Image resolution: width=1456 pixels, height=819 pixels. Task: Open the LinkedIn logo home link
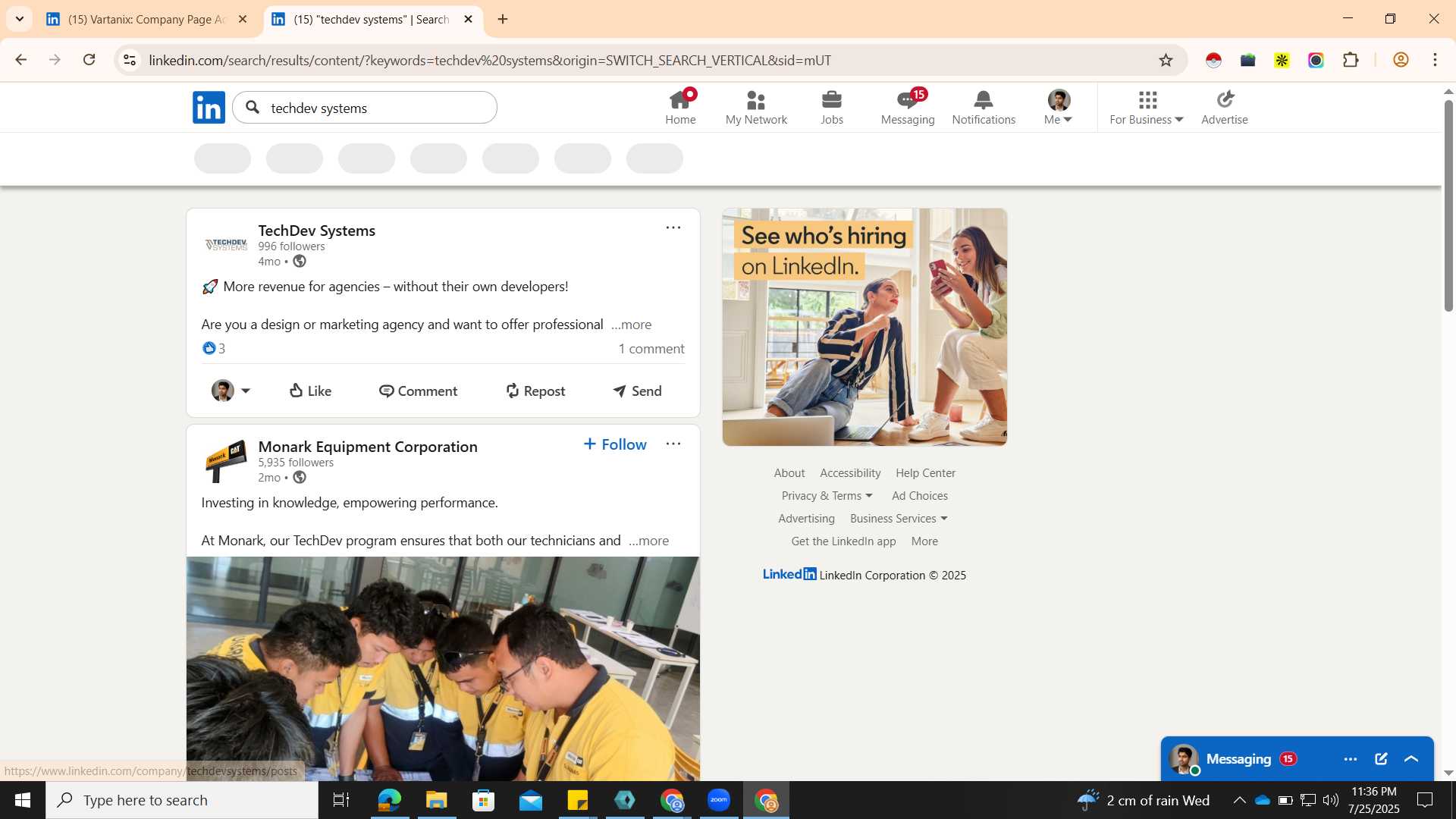coord(209,107)
